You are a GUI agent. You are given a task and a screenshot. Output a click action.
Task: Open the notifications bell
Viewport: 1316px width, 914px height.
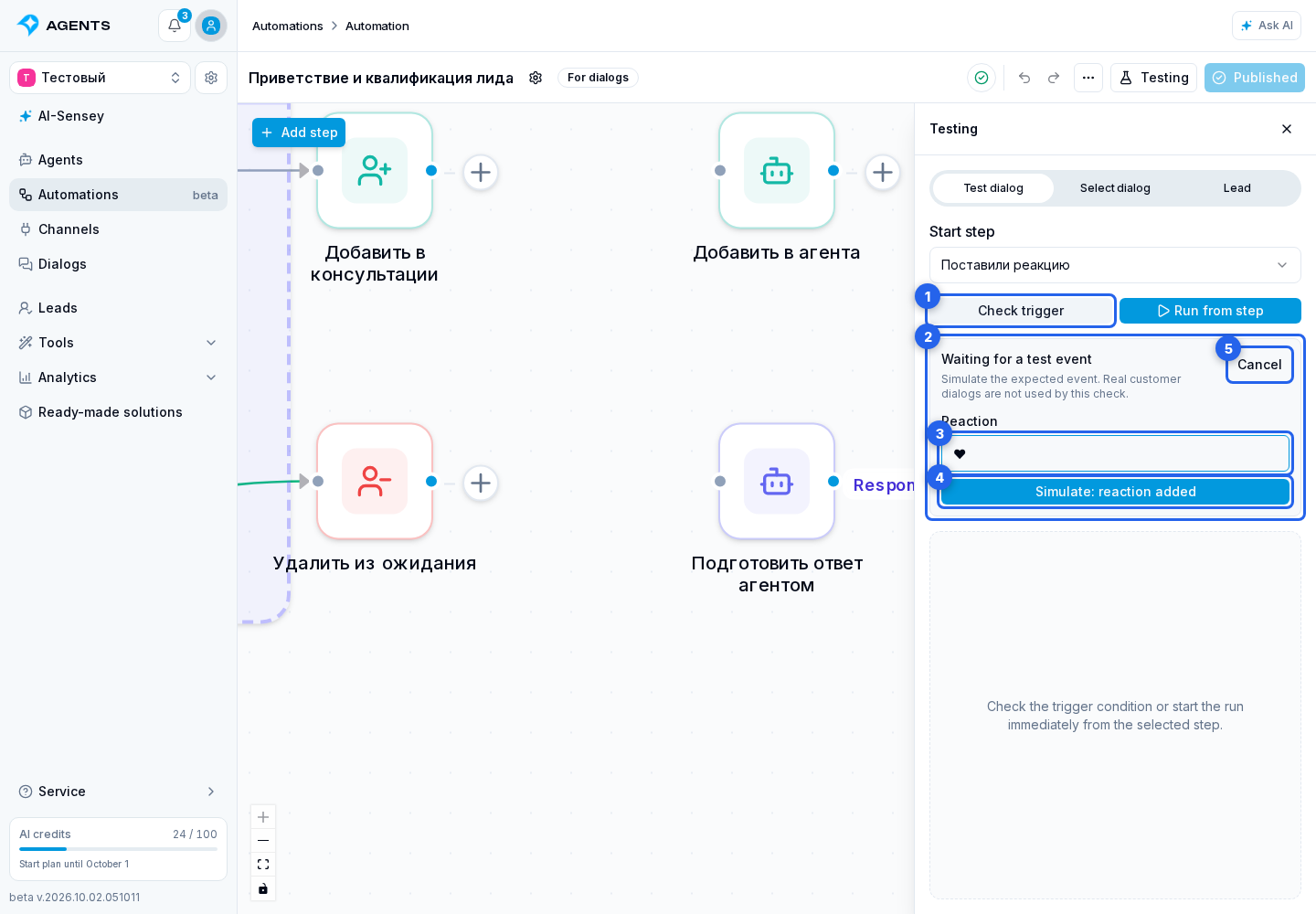[175, 26]
